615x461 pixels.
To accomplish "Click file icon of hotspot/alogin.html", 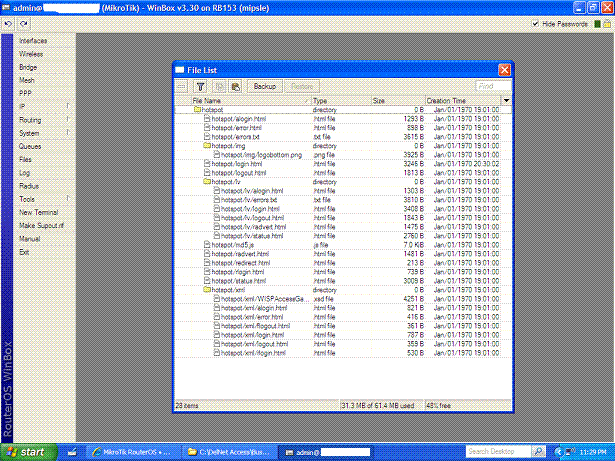I will pos(207,118).
